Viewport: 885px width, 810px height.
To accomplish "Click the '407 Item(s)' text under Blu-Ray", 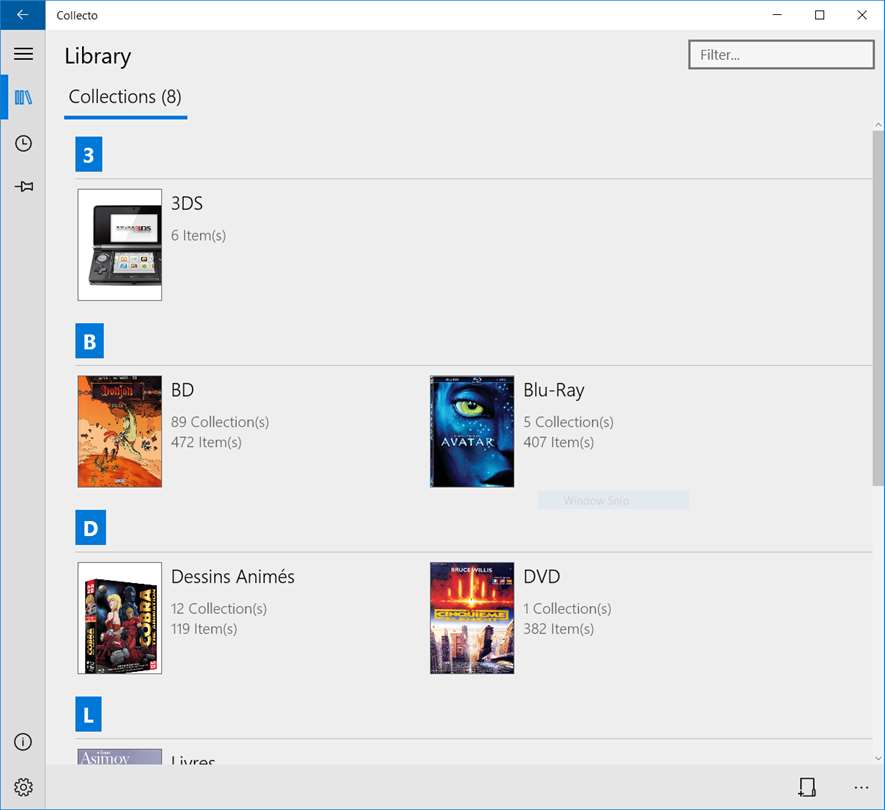I will pyautogui.click(x=559, y=442).
